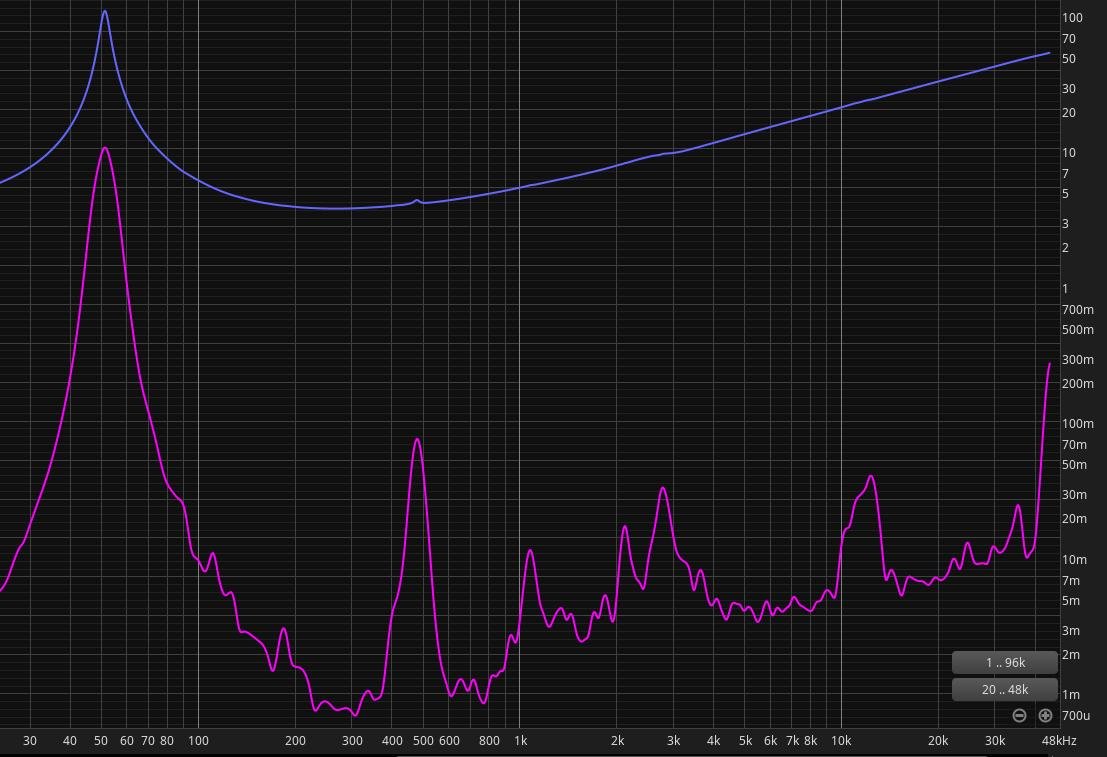Screen dimensions: 1107x757
Task: Click the 1 label on the vertical scale
Action: tap(1065, 288)
